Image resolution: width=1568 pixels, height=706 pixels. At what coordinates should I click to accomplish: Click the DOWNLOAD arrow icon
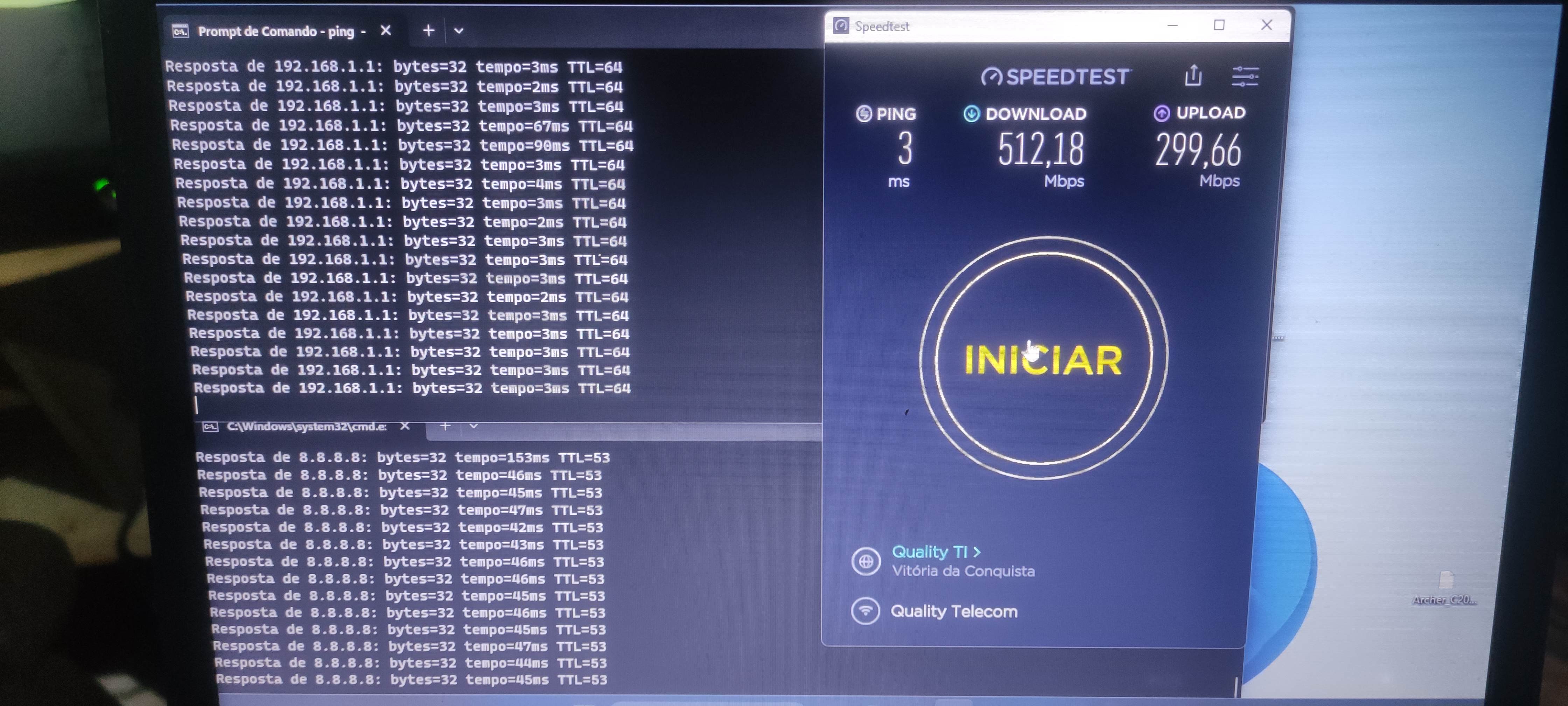click(972, 114)
